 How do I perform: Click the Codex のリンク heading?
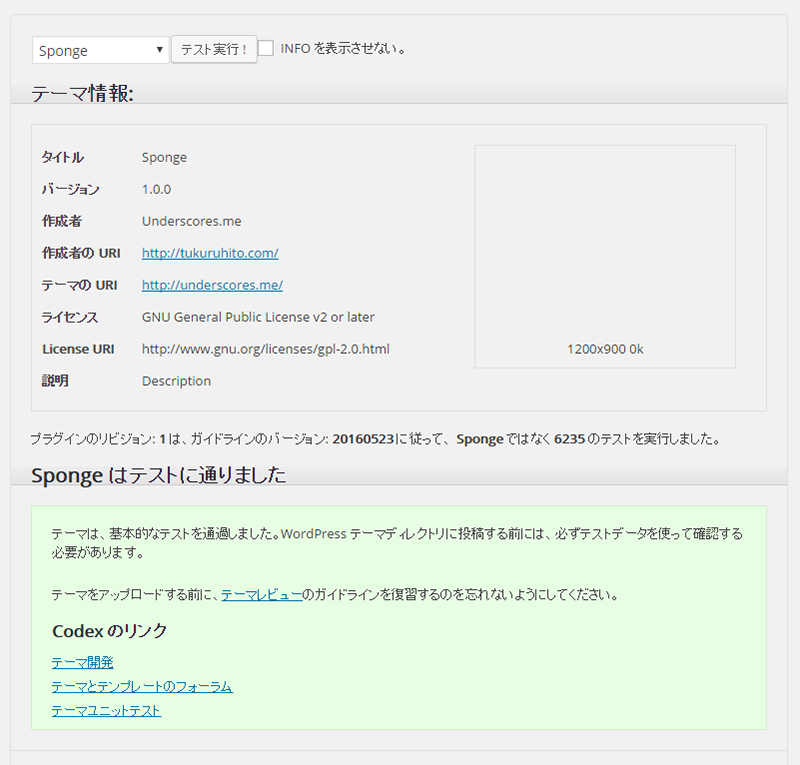[x=110, y=631]
